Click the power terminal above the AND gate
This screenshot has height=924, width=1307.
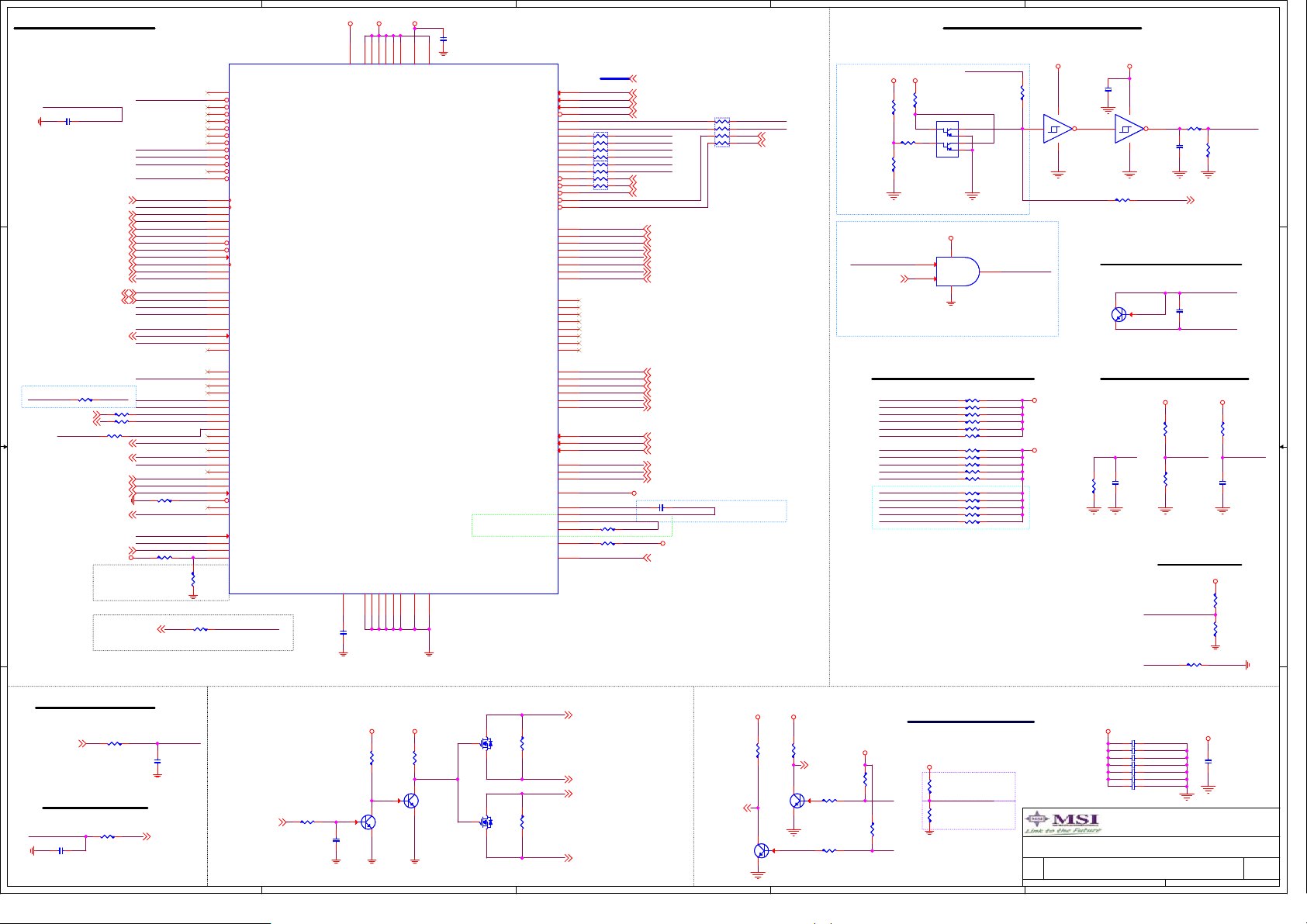(951, 238)
